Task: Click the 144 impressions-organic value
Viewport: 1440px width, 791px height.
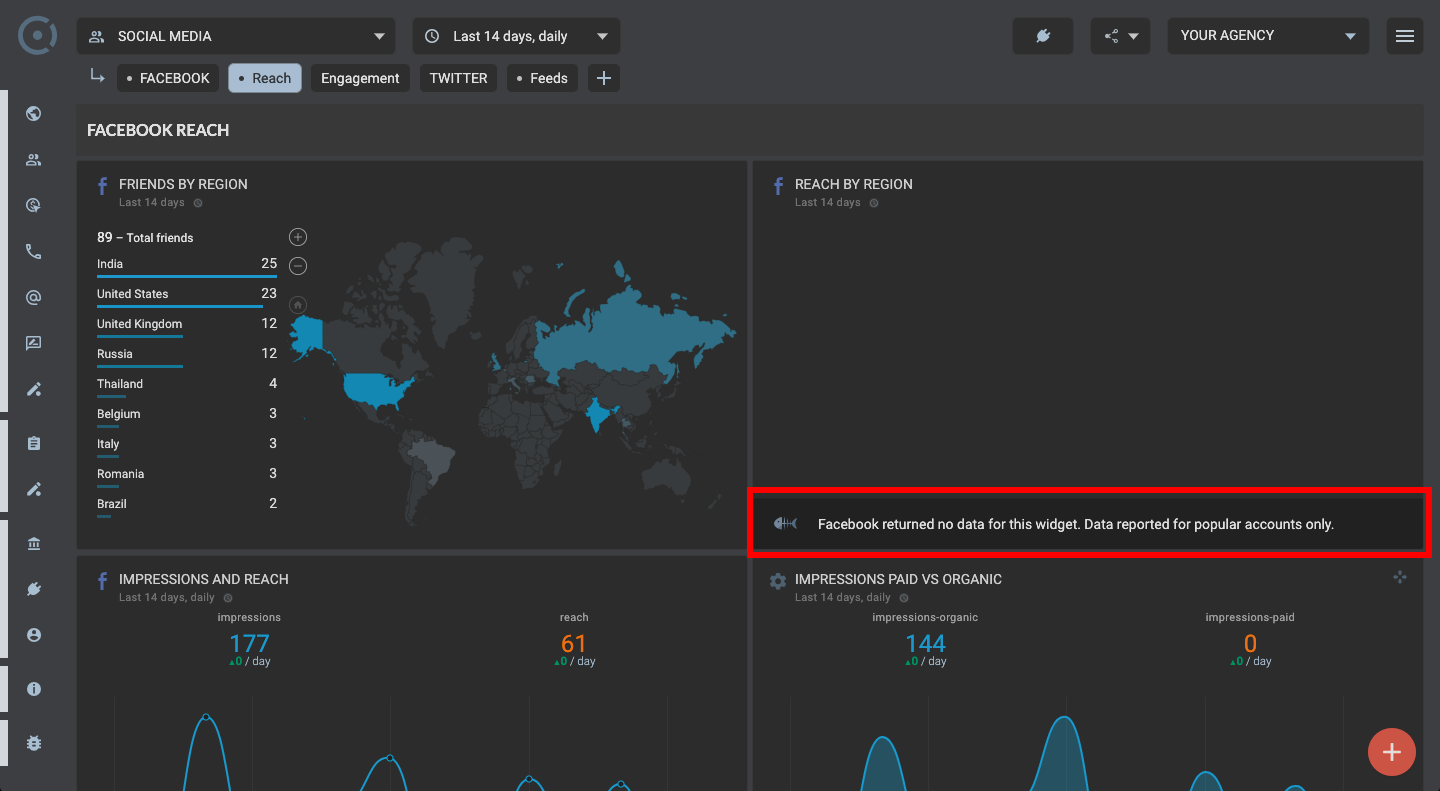Action: (925, 643)
